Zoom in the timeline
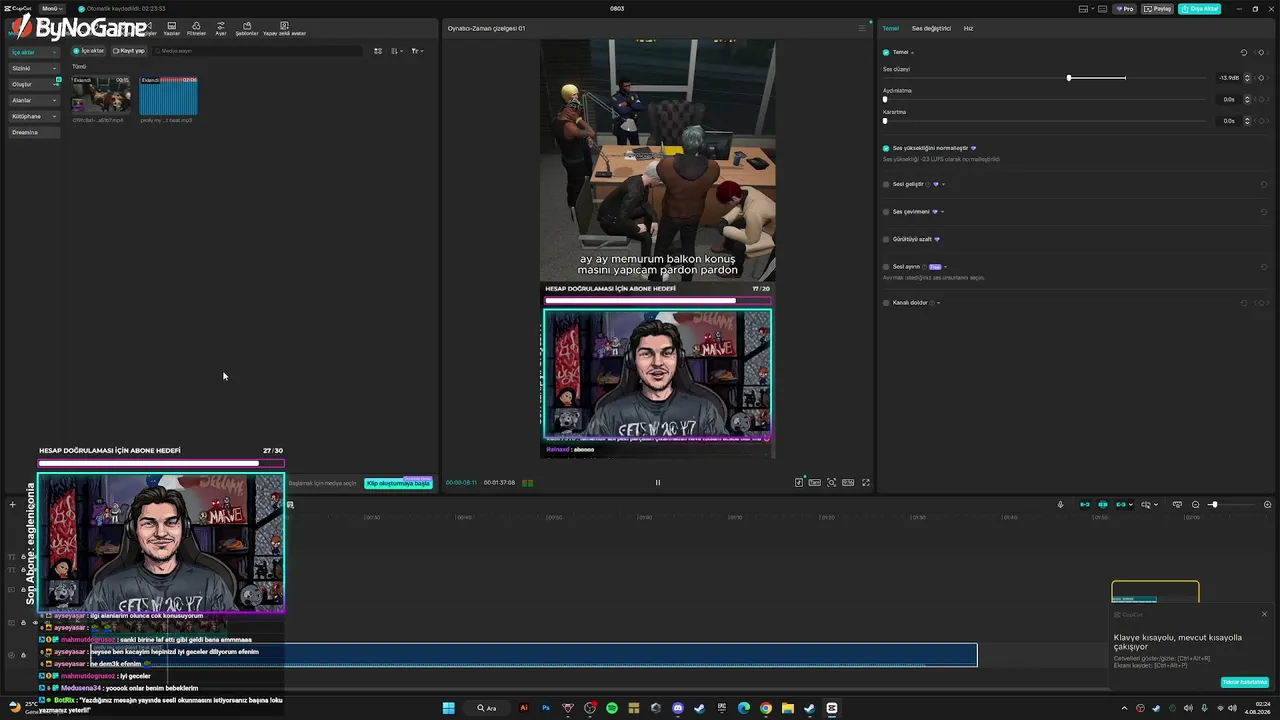Screen dimensions: 1280x720 [x=1268, y=505]
